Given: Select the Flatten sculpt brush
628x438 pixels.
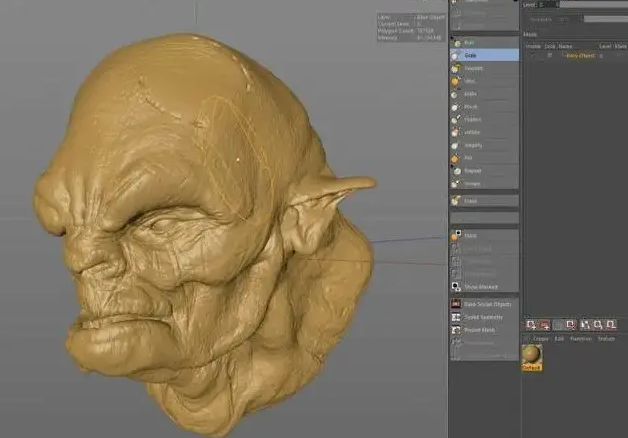Looking at the screenshot, I should pyautogui.click(x=484, y=119).
